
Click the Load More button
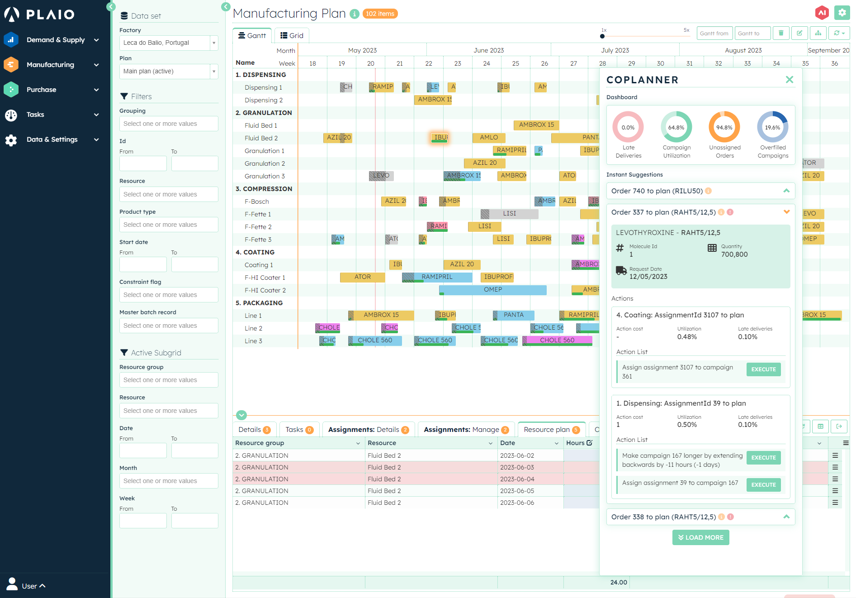(700, 537)
